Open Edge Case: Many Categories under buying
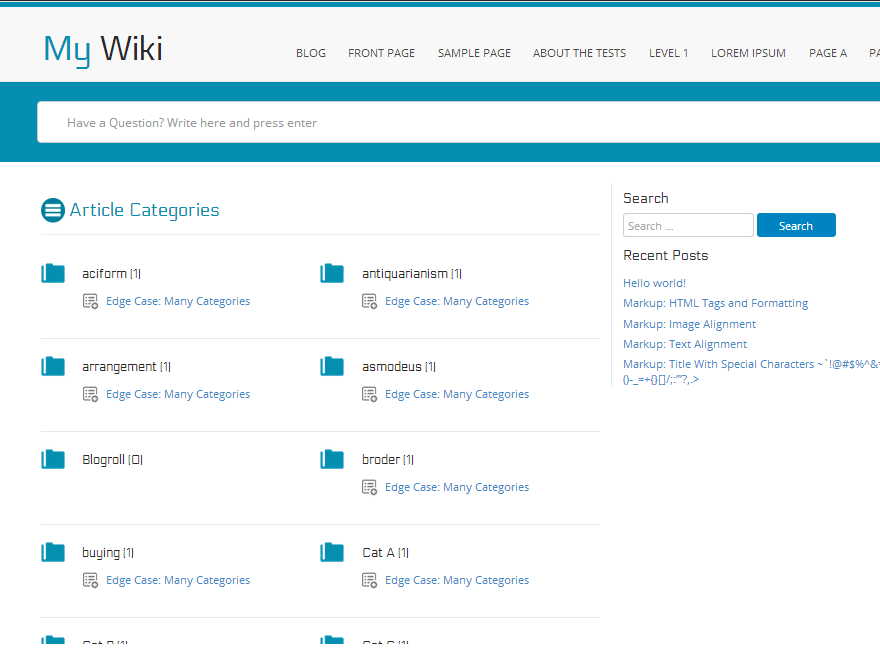 [x=178, y=580]
